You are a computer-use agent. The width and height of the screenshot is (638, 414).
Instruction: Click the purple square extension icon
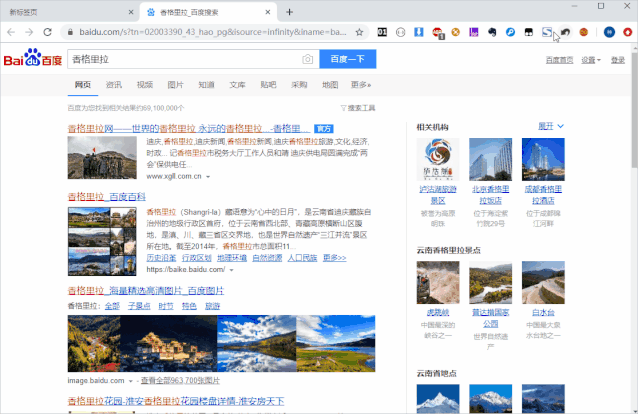click(474, 32)
